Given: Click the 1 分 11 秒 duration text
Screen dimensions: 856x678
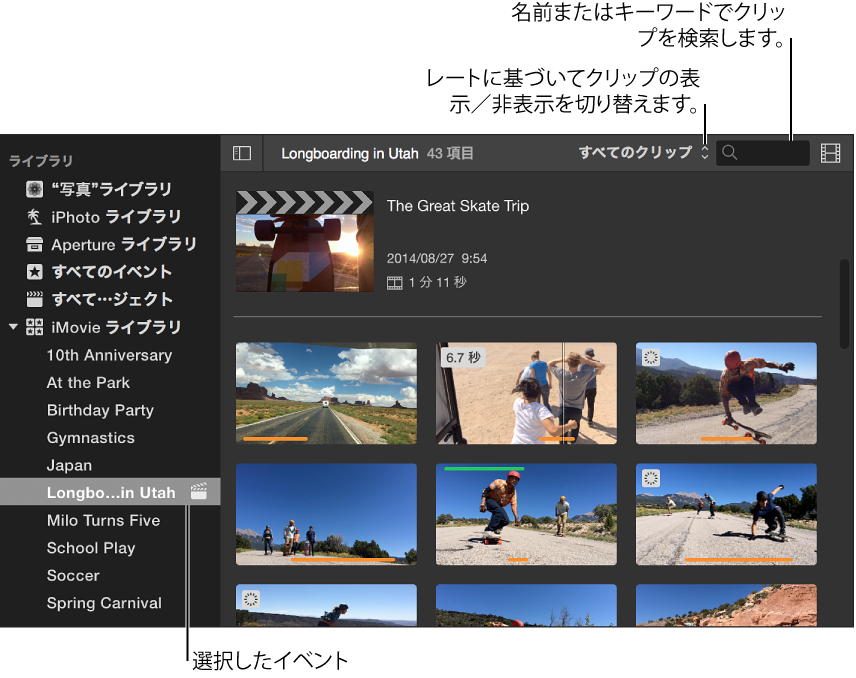Looking at the screenshot, I should (437, 282).
